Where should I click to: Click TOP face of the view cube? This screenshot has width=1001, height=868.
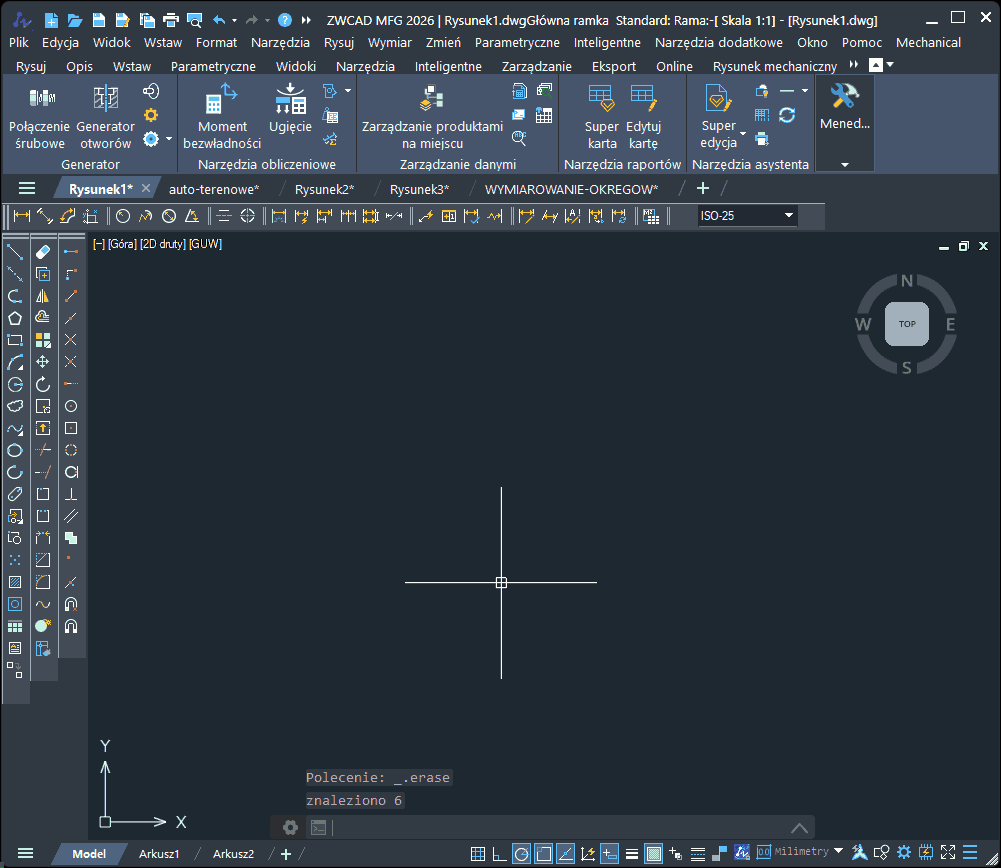[x=907, y=324]
